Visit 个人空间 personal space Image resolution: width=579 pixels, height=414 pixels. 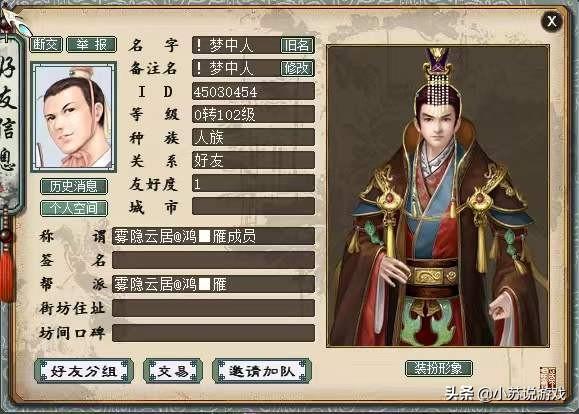[x=74, y=209]
